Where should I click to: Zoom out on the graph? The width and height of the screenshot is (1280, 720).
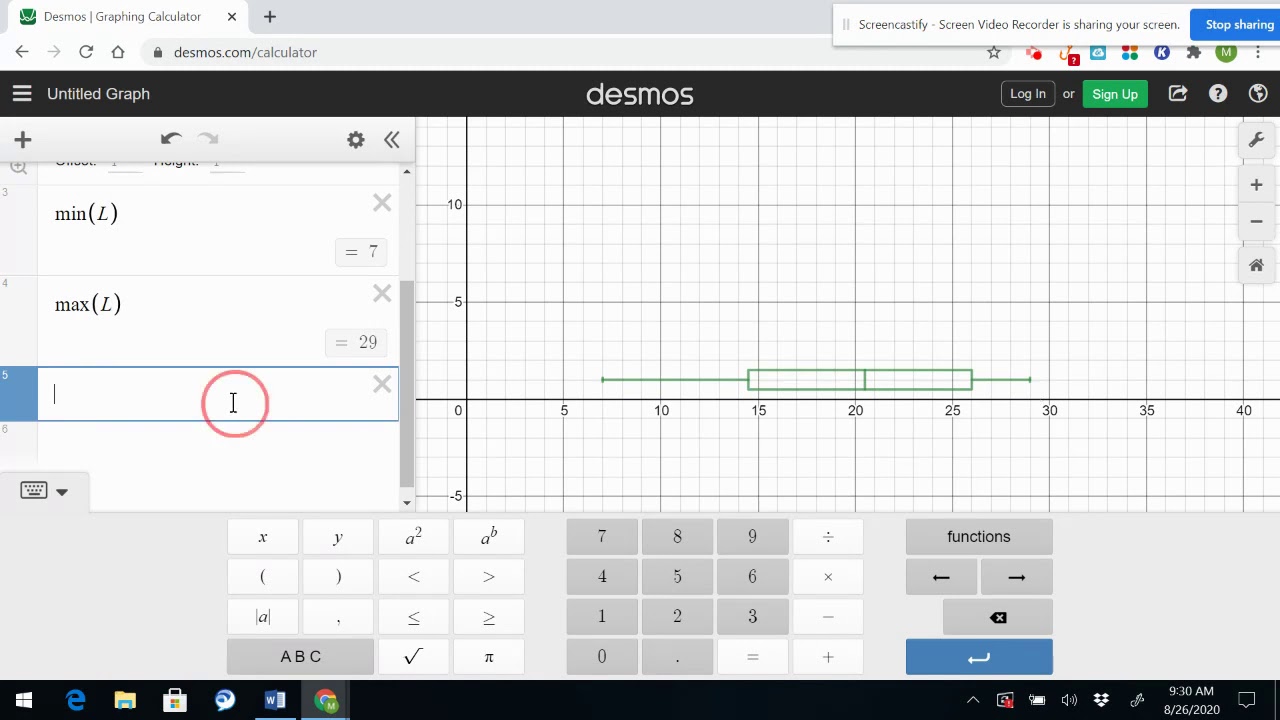1257,221
